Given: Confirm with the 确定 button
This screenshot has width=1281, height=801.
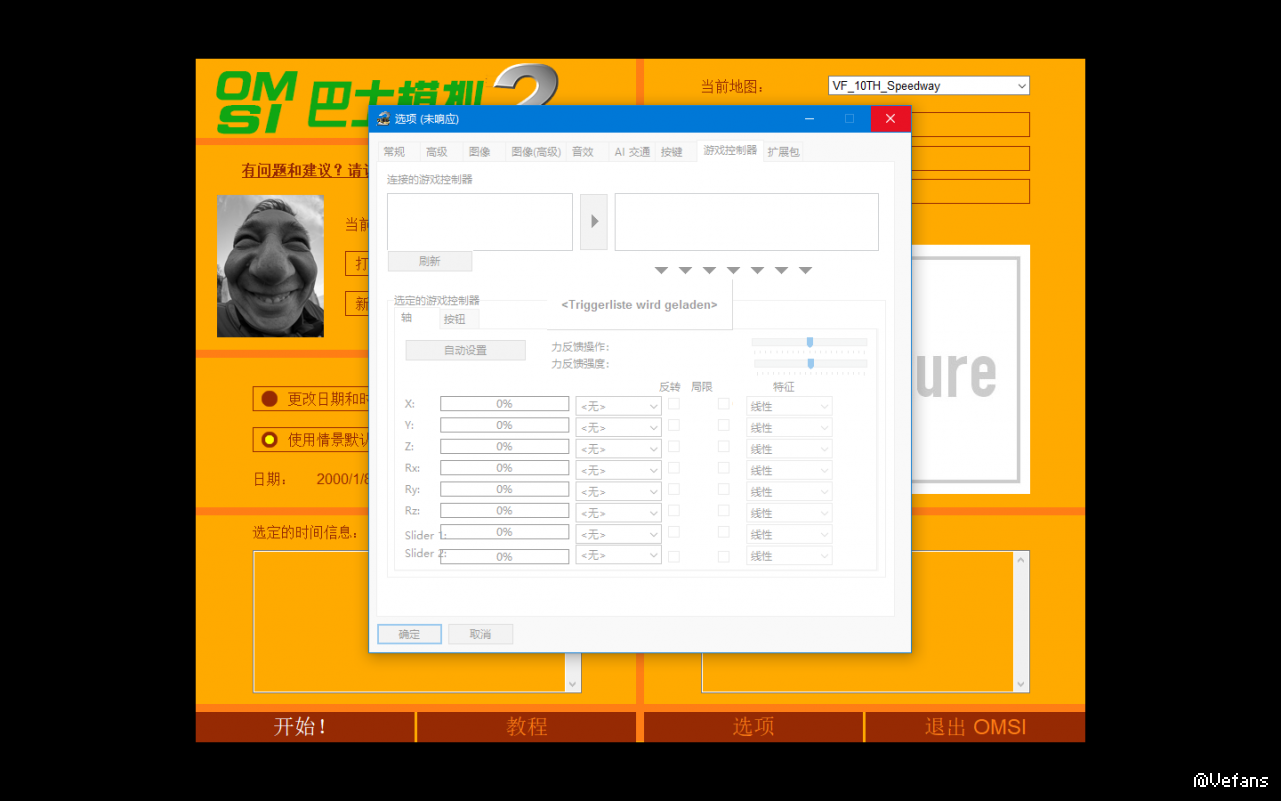Looking at the screenshot, I should point(410,634).
